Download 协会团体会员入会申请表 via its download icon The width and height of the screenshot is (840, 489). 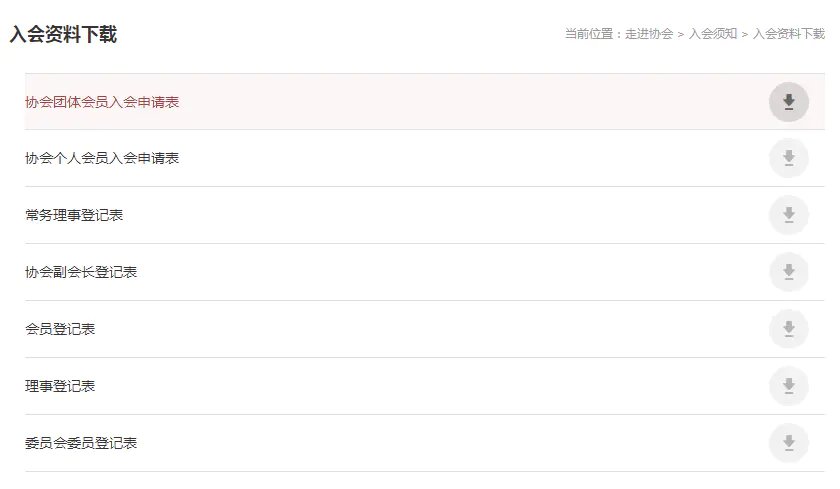click(789, 102)
